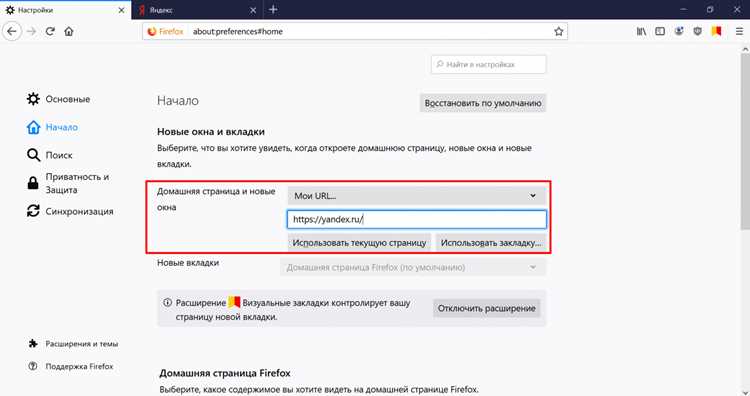Bookmark this page with the star icon
750x396 pixels.
558,32
